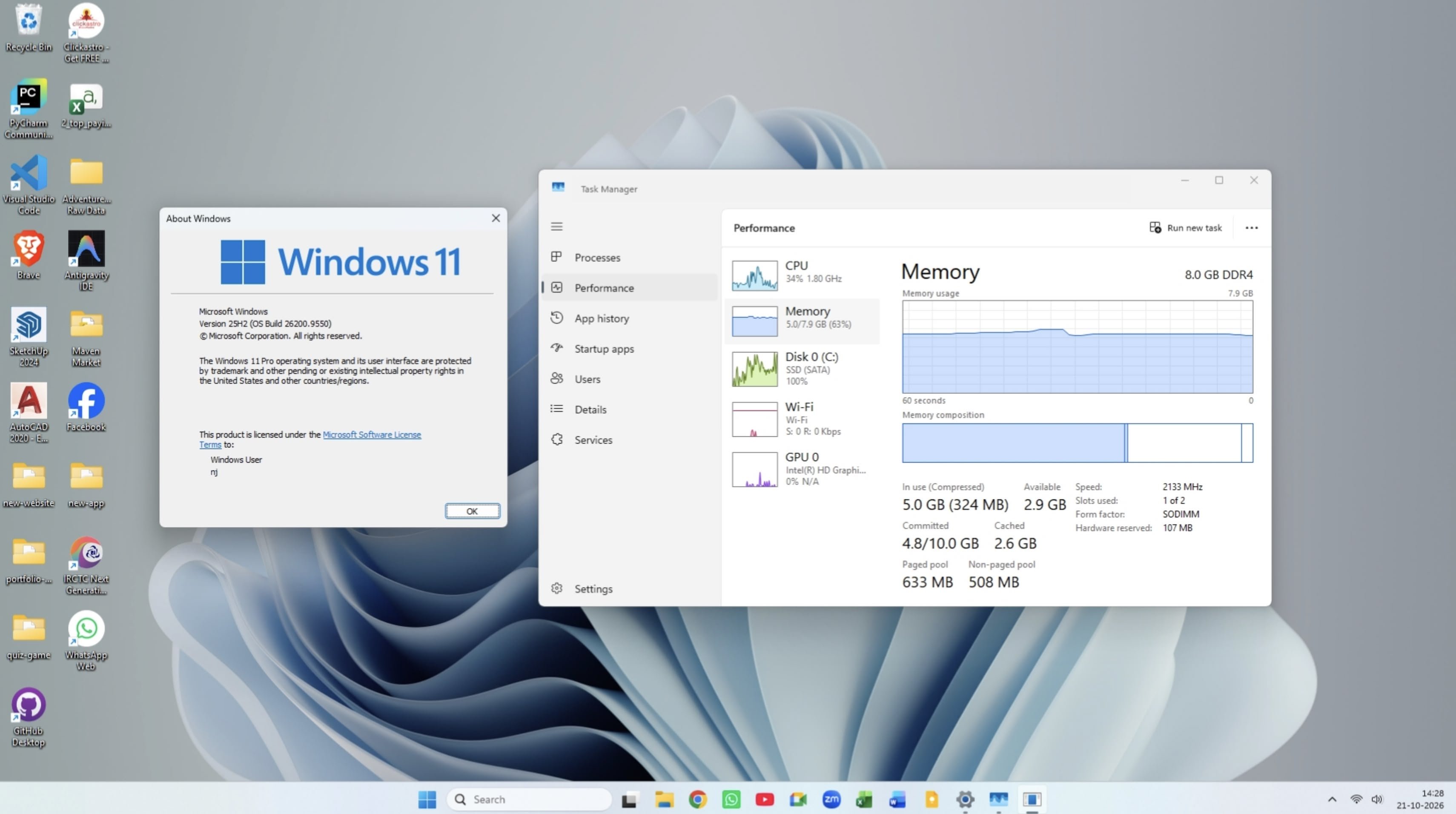Select WhatsApp Web desktop shortcut

click(x=86, y=641)
